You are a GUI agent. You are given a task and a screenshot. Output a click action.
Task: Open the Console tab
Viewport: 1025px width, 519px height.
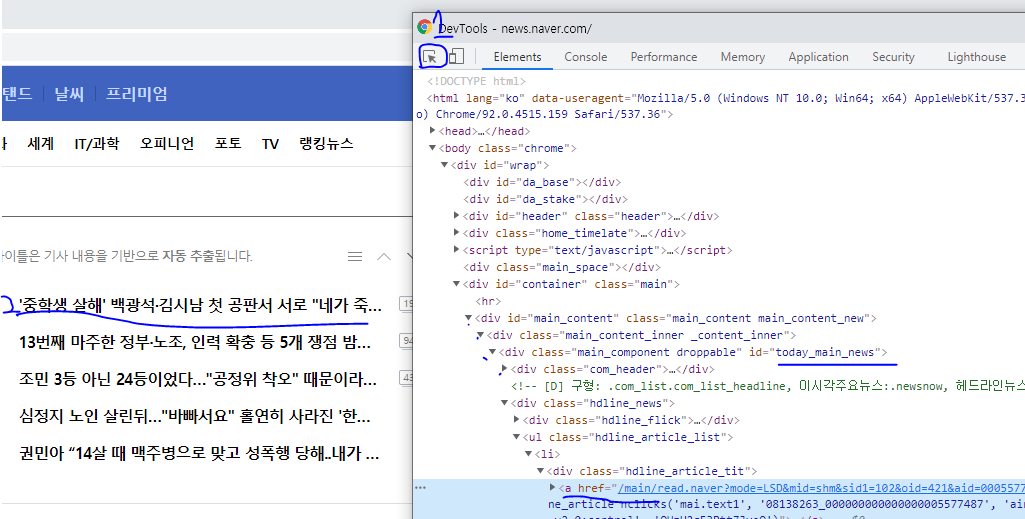(x=586, y=57)
